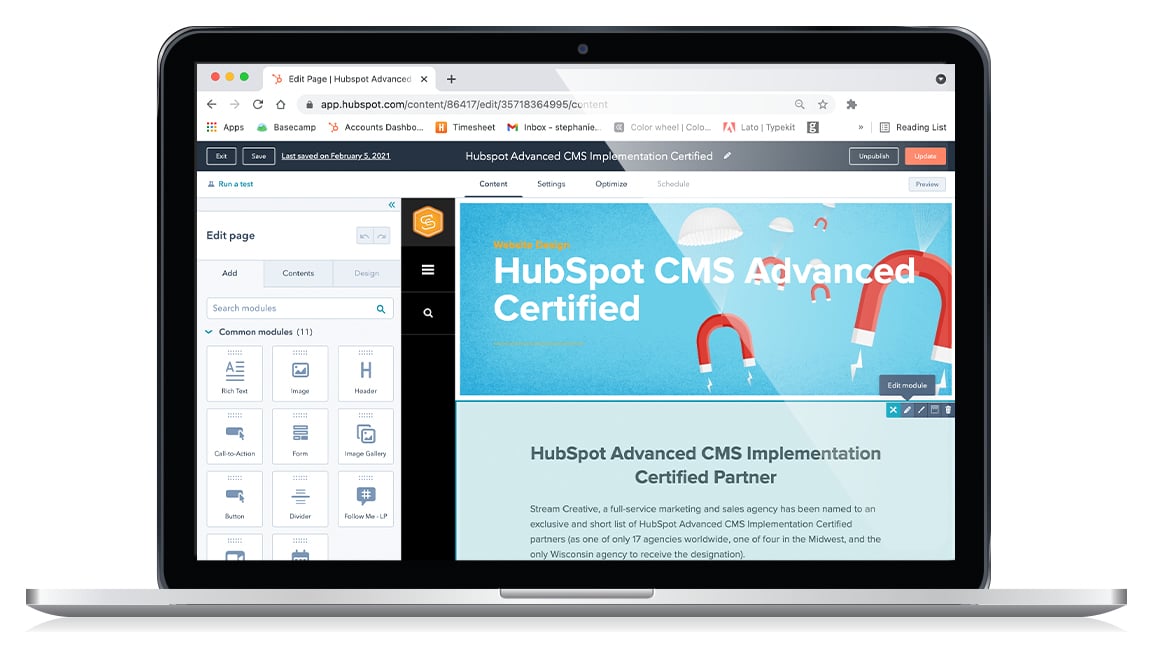Click the Certified Partner section heading
This screenshot has width=1153, height=651.
(705, 465)
